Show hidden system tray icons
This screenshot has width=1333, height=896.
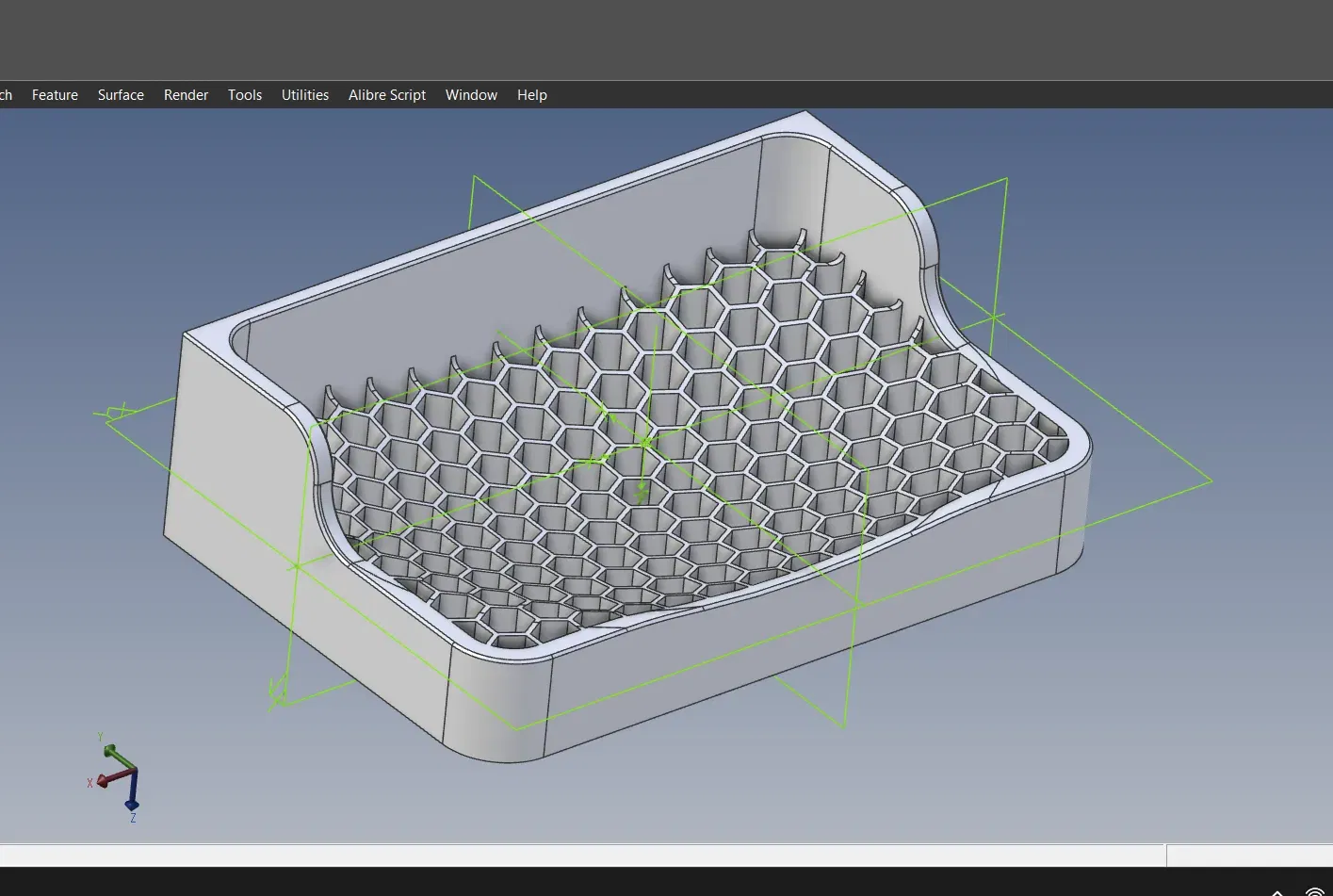tap(1277, 891)
